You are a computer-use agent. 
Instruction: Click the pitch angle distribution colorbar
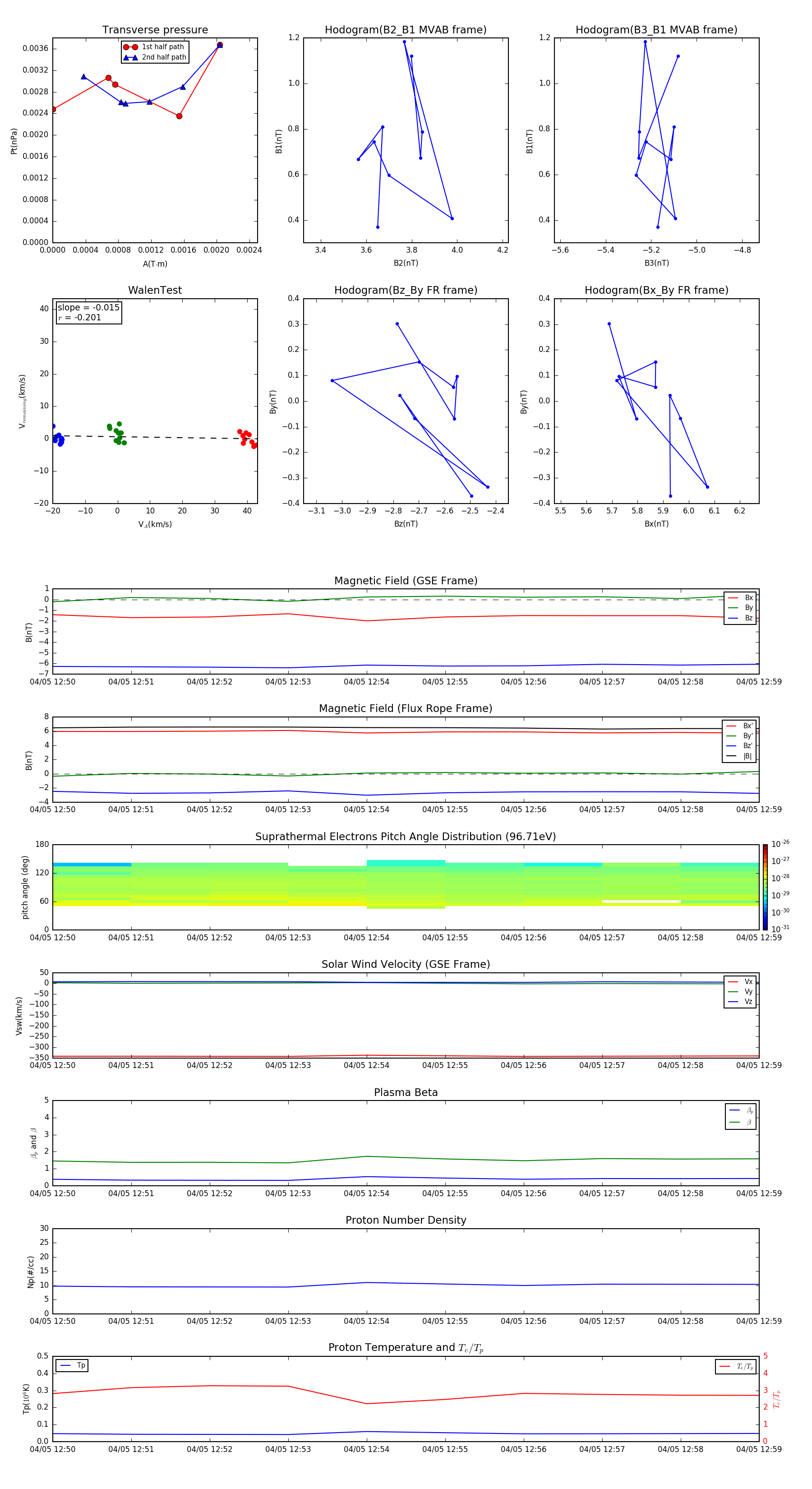(765, 887)
